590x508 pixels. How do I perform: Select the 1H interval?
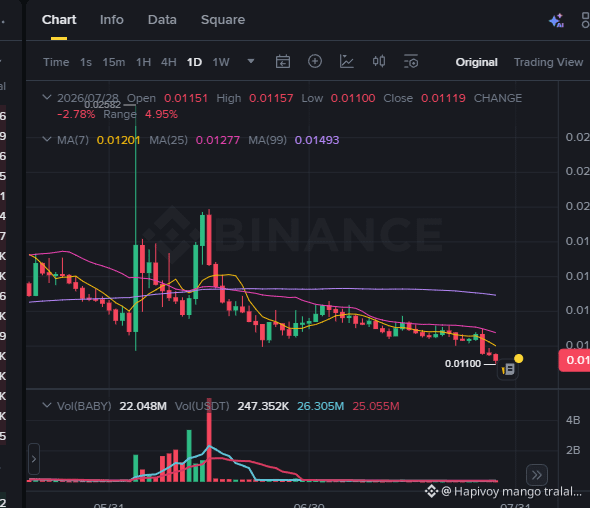click(143, 62)
